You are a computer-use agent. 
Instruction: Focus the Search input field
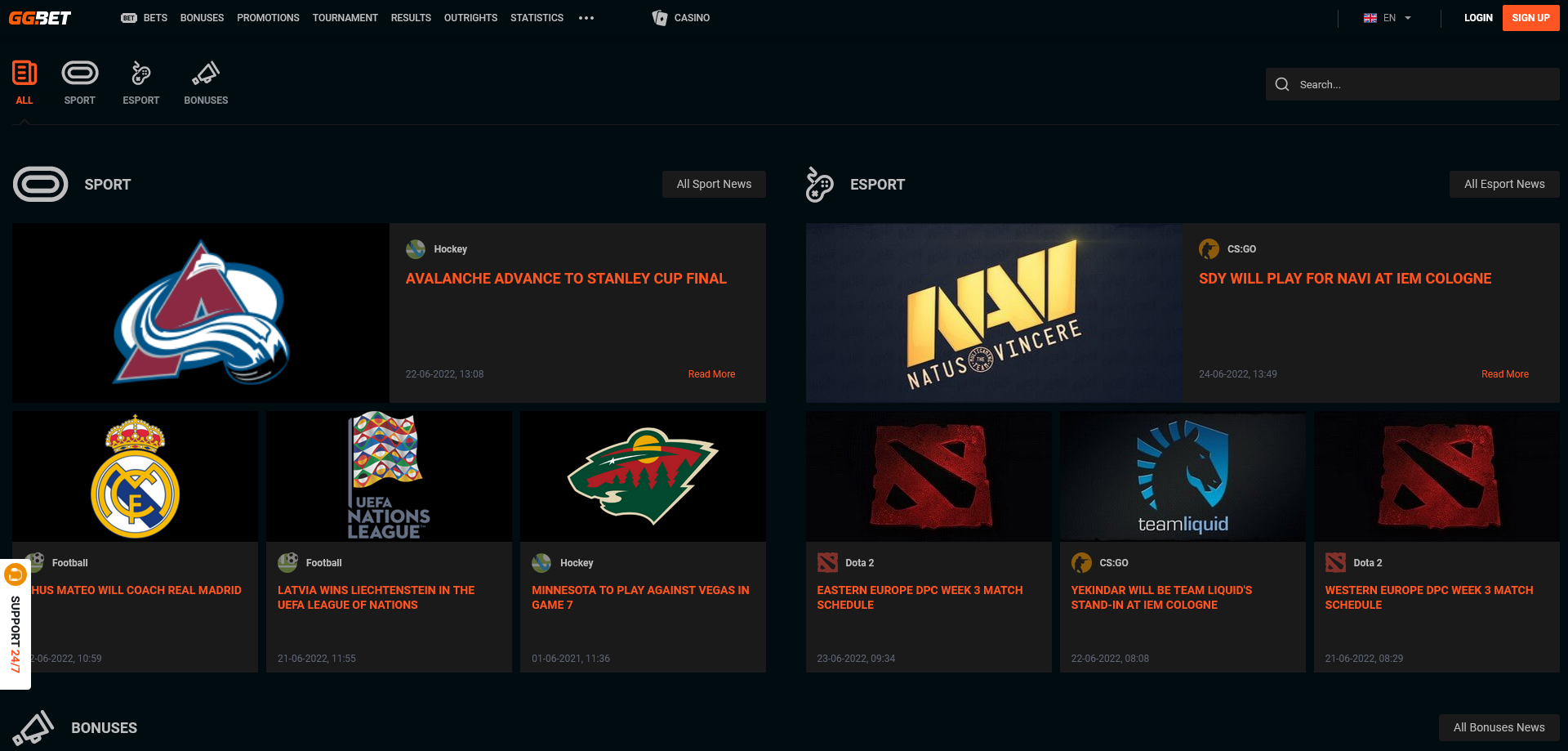(1413, 84)
